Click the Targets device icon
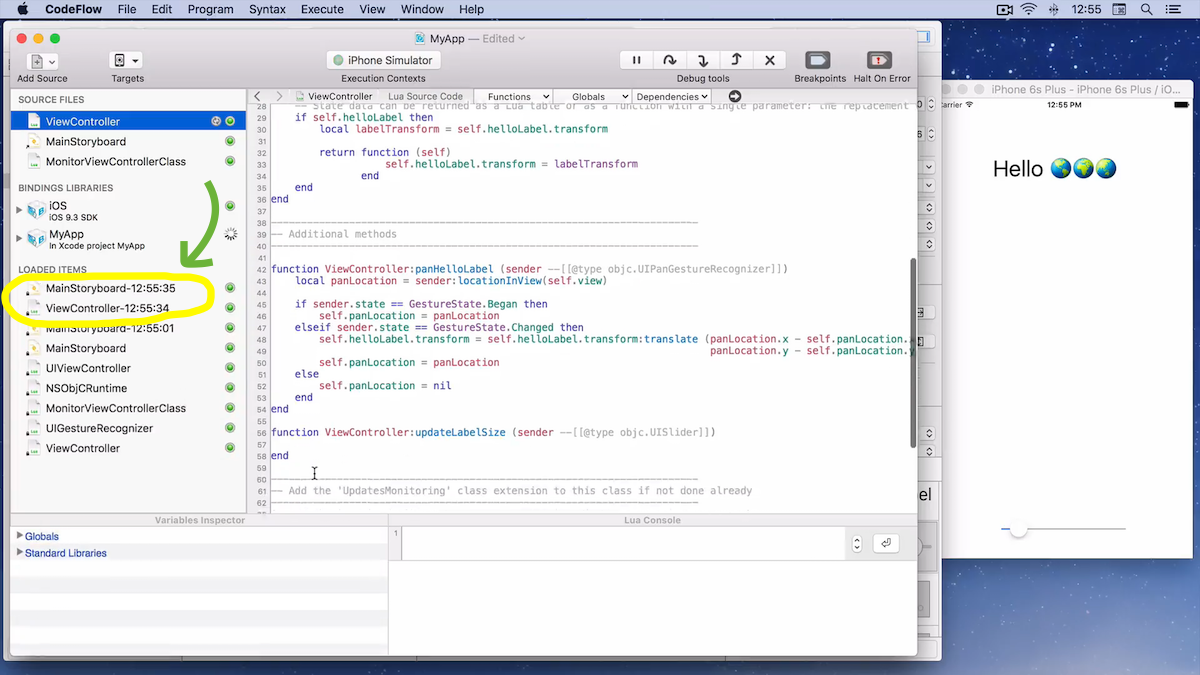 pos(120,61)
